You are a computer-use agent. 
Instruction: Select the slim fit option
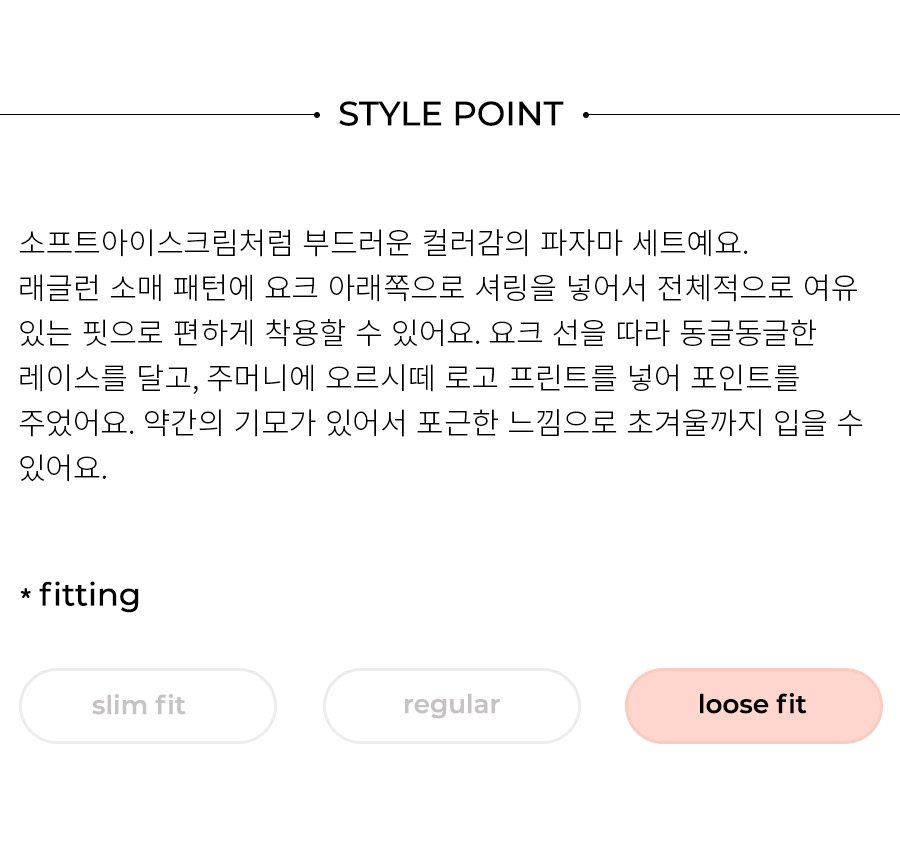[148, 705]
